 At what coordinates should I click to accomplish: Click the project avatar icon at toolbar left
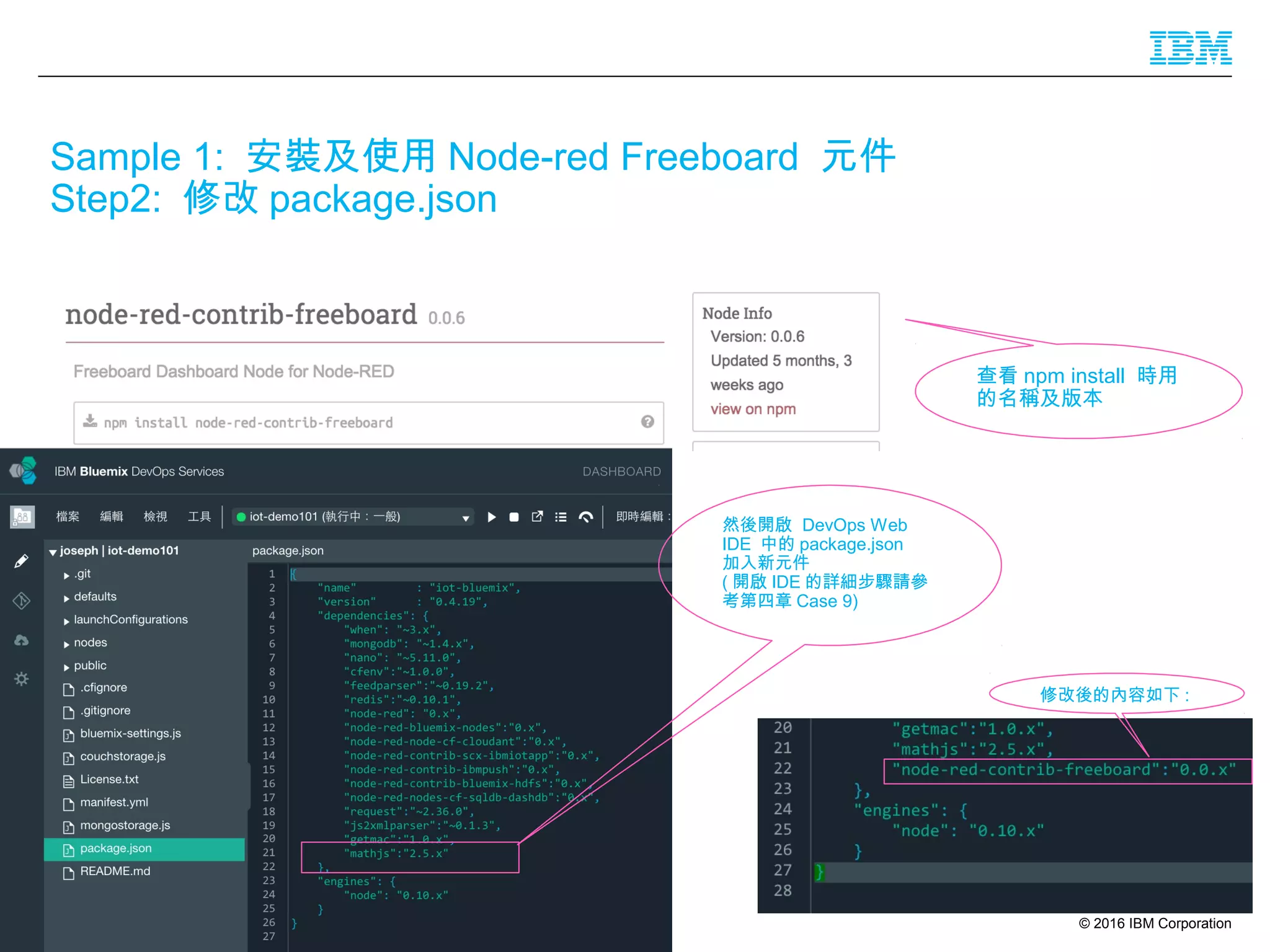tap(22, 517)
